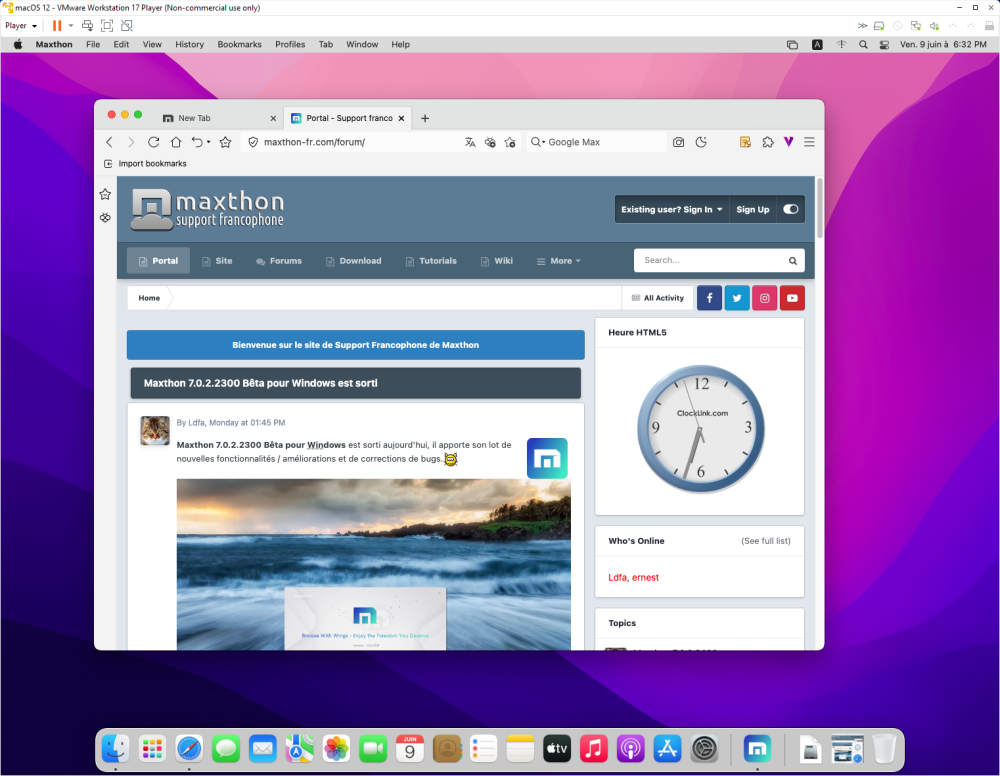Toggle night mode moon icon
The width and height of the screenshot is (1000, 776).
click(702, 142)
